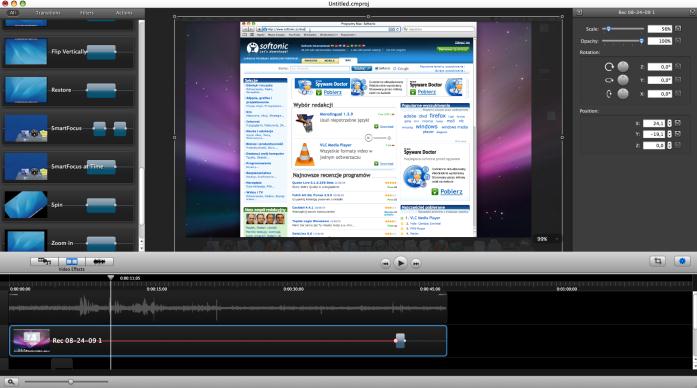Select the Rec 08-24-09 1 clip thumbnail

coord(31,340)
